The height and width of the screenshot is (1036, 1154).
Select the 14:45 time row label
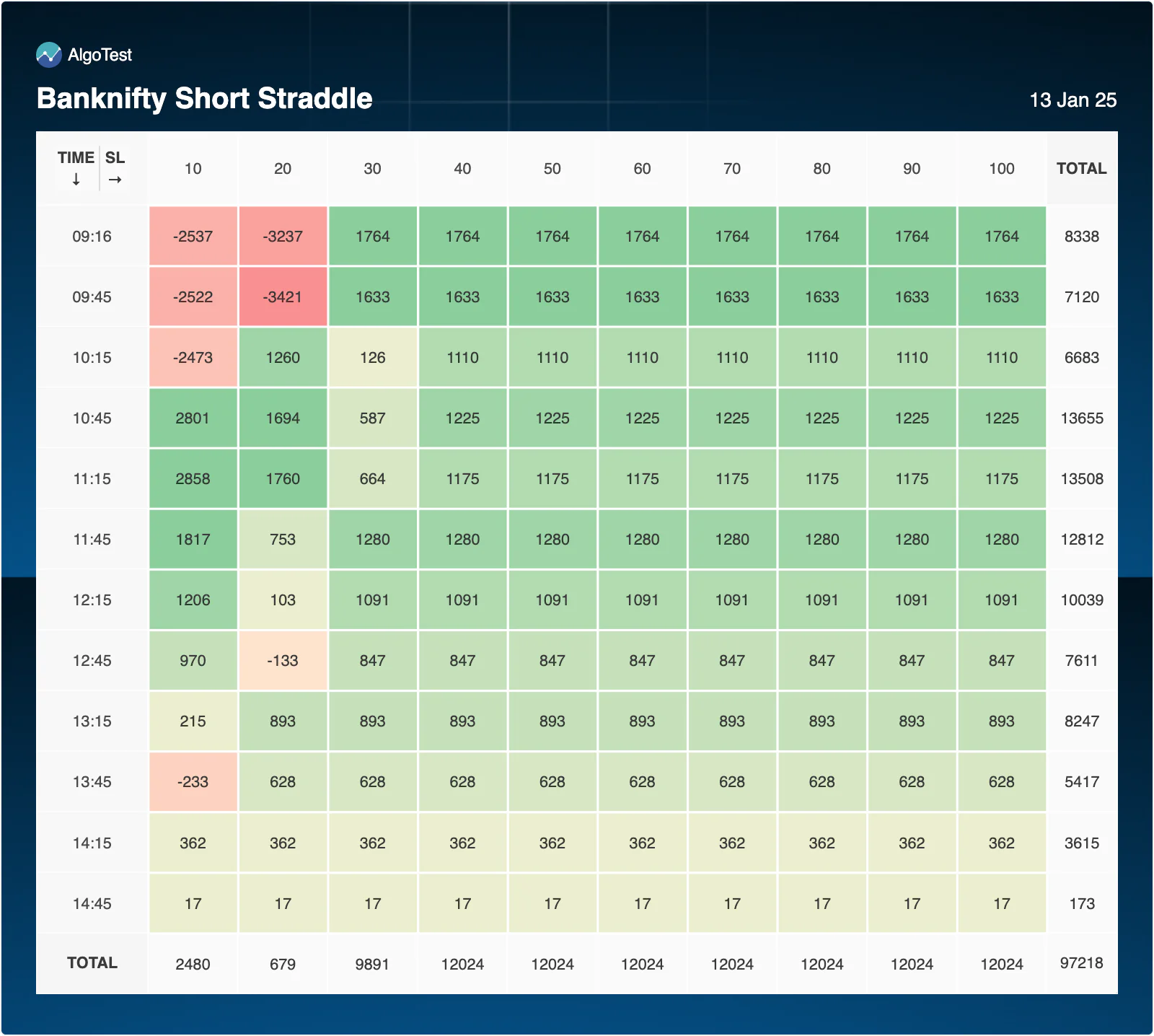(x=92, y=903)
